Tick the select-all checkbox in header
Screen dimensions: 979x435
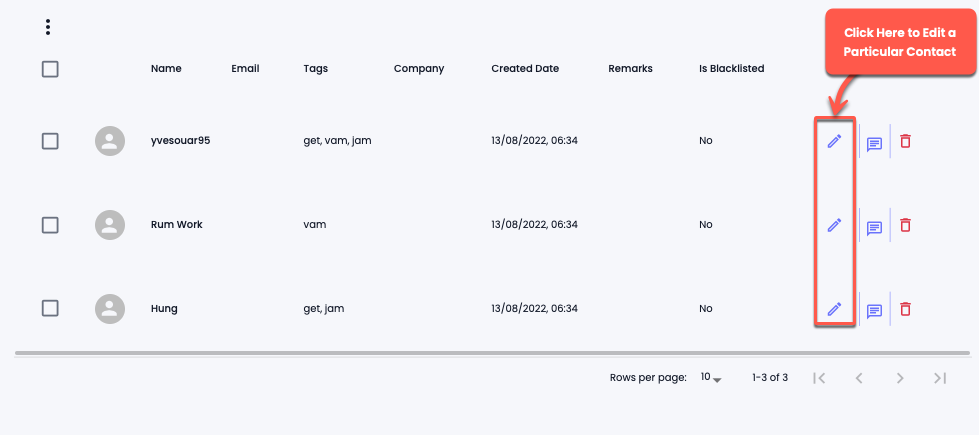(50, 69)
